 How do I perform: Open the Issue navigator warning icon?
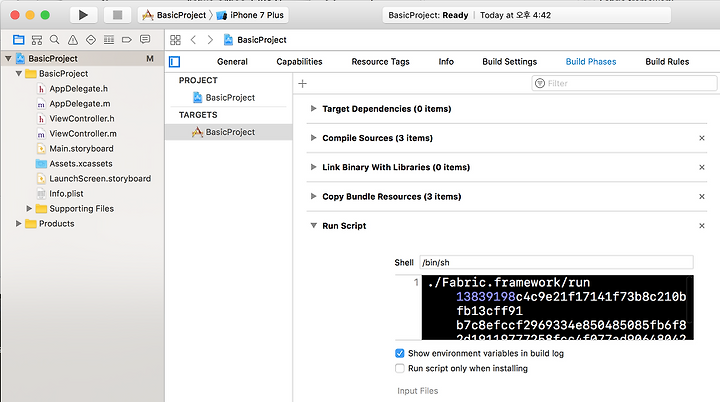click(x=73, y=40)
